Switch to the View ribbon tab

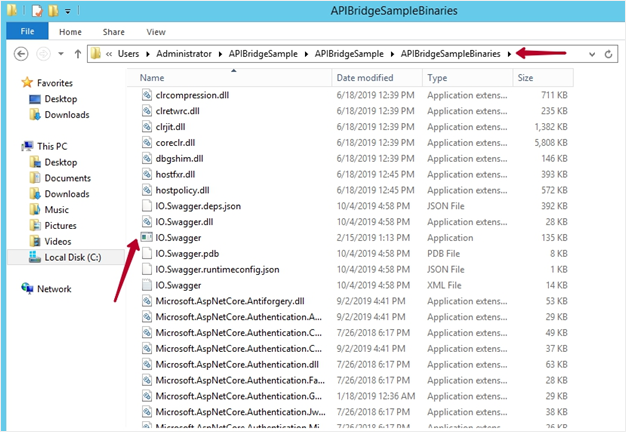(155, 31)
